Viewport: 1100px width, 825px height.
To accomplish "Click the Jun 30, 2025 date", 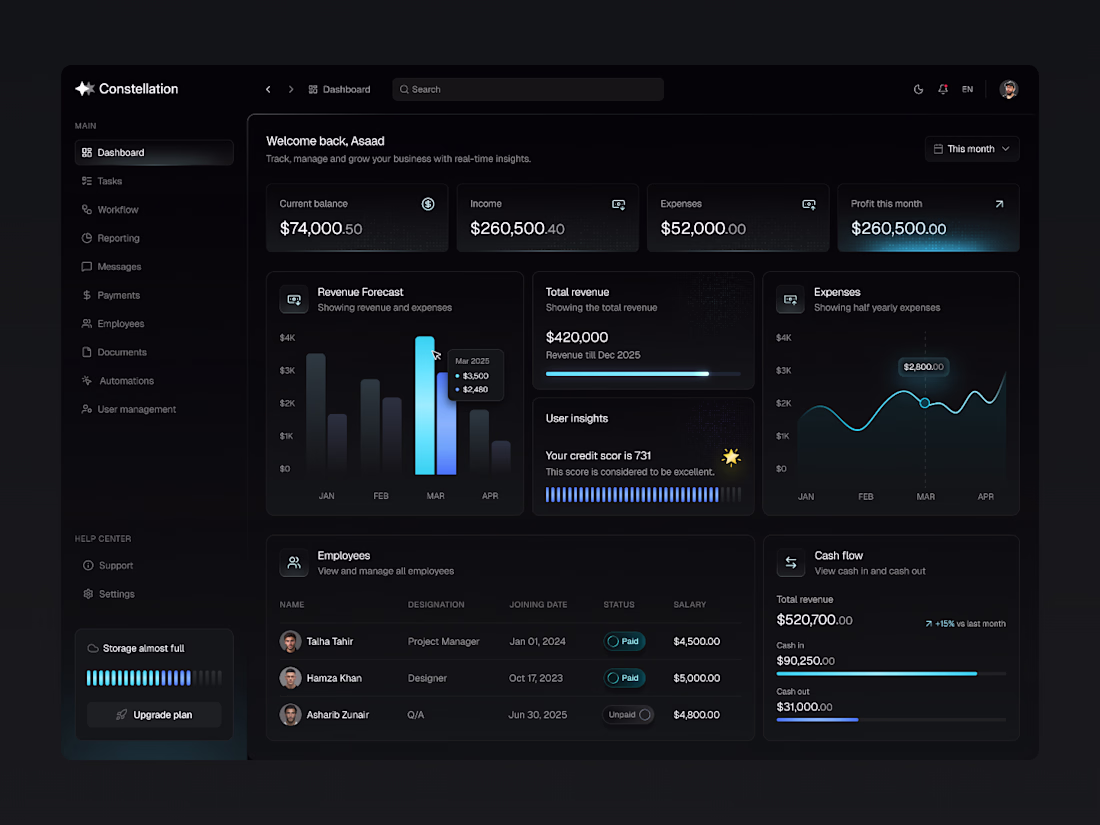I will tap(537, 714).
